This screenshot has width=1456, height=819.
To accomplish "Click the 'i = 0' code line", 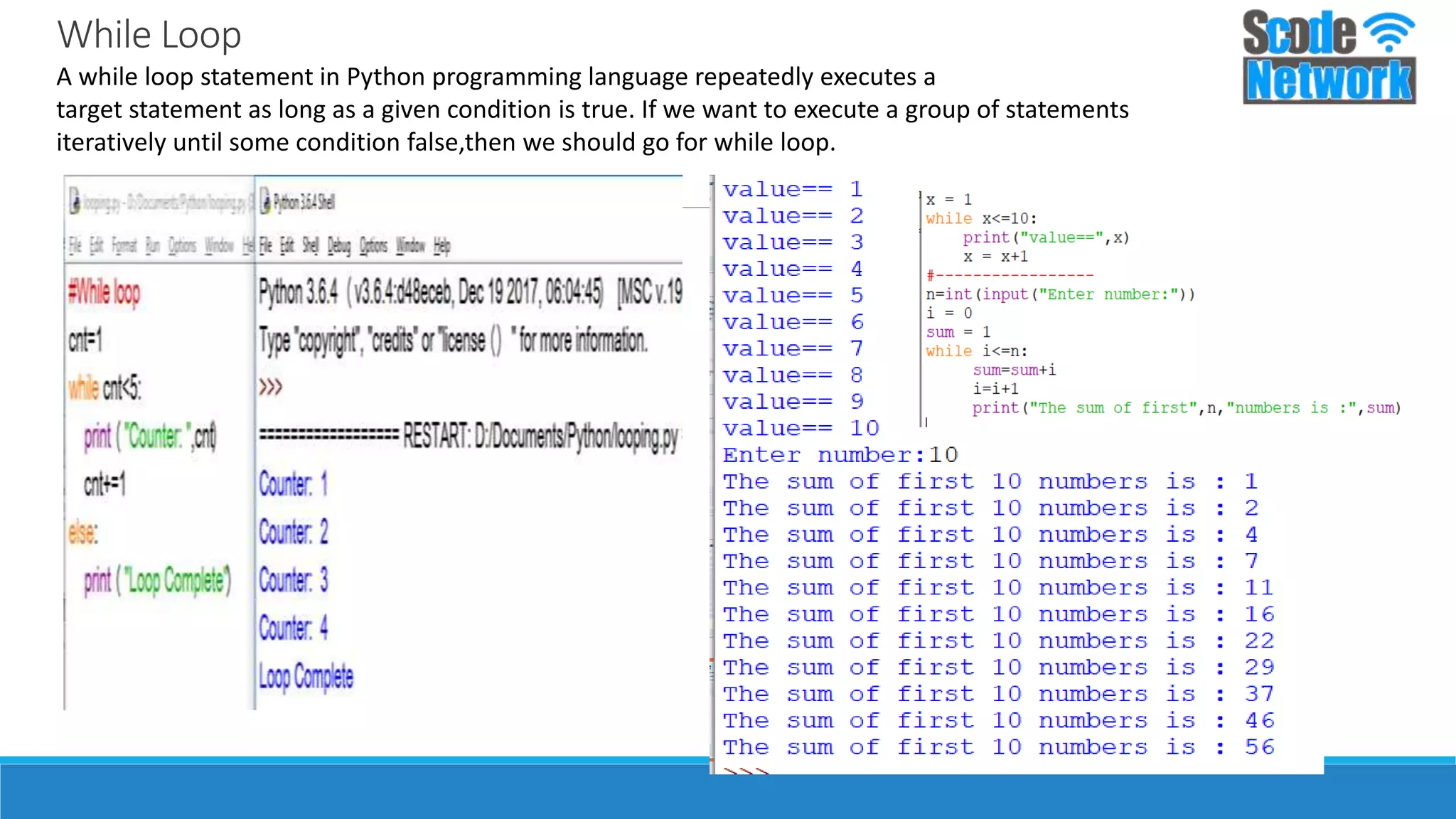I will 949,314.
